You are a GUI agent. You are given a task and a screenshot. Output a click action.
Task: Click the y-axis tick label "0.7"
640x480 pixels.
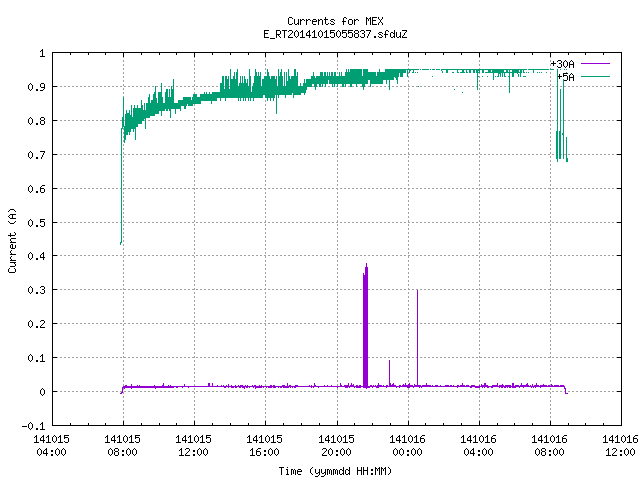point(36,155)
